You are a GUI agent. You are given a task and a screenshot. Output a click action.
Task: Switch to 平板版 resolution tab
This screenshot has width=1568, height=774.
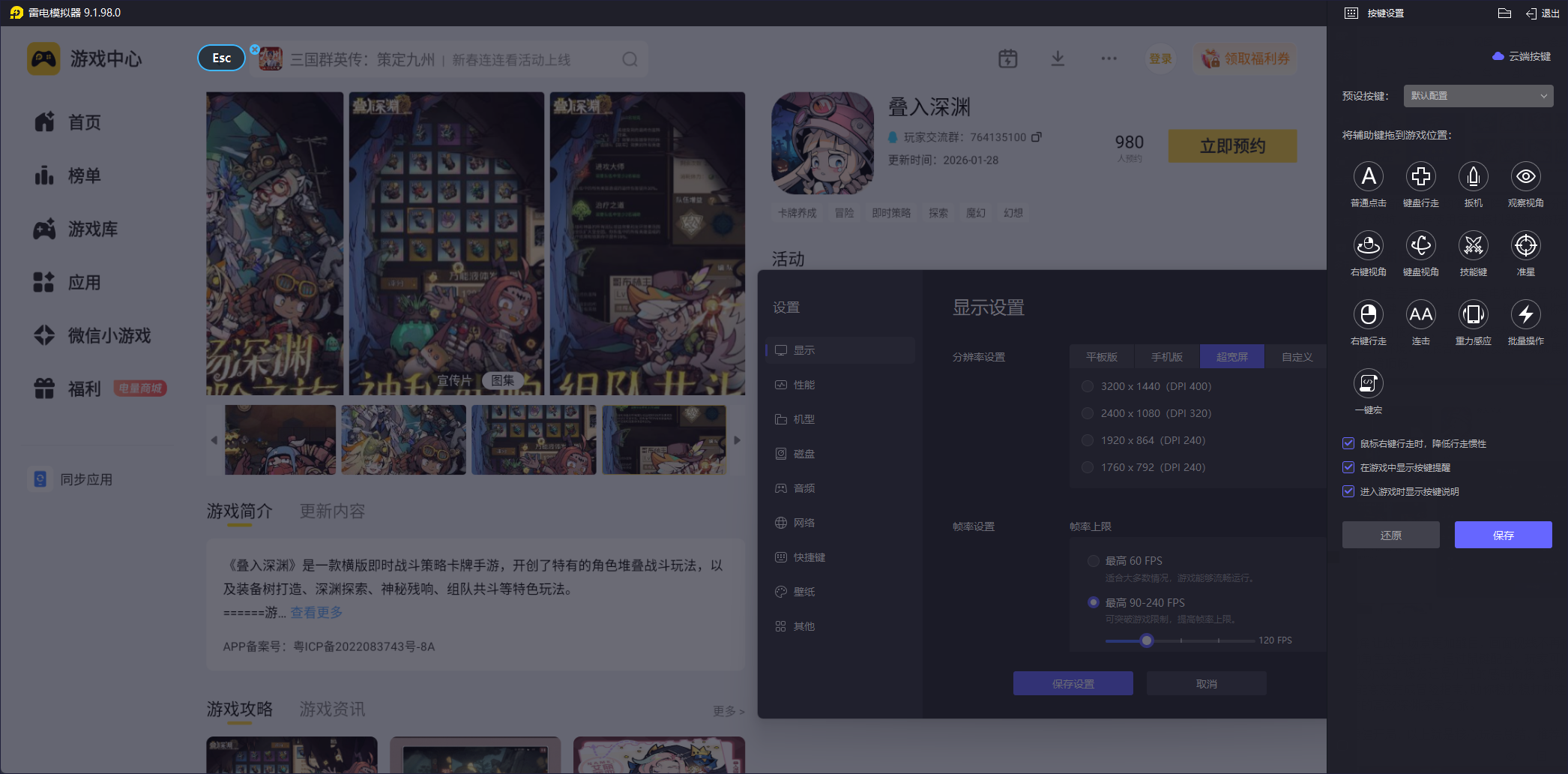tap(1102, 357)
